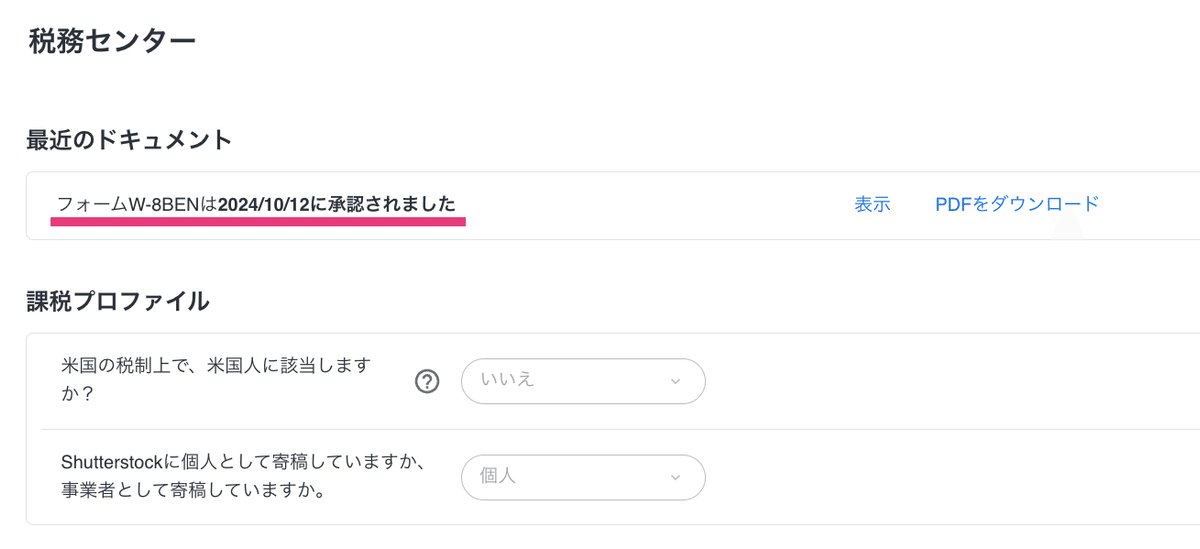This screenshot has height=549, width=1200.
Task: Click the 課税プロファイル section heading
Action: tap(118, 300)
